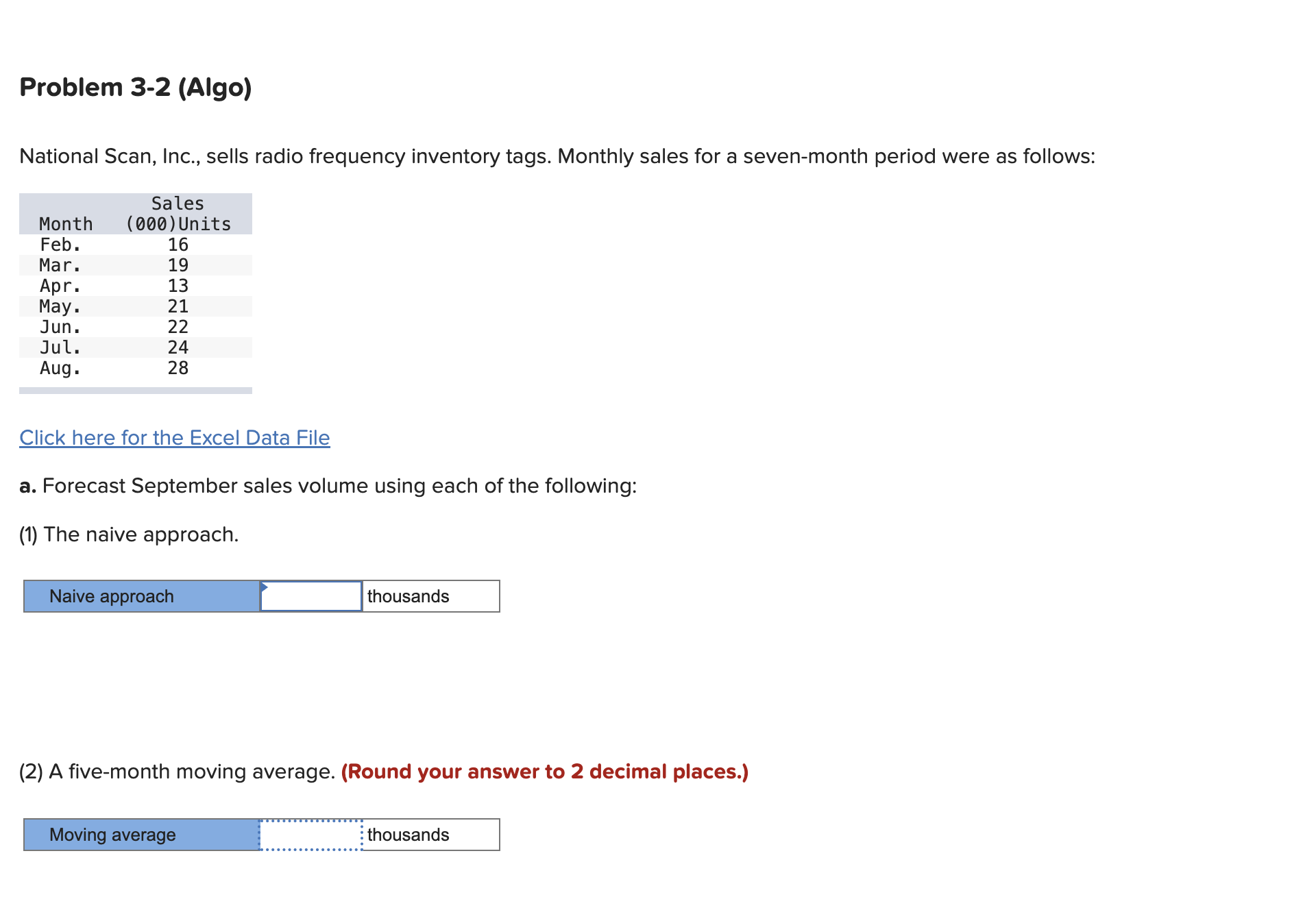
Task: Select the Feb. row in the sales table
Action: [103, 244]
